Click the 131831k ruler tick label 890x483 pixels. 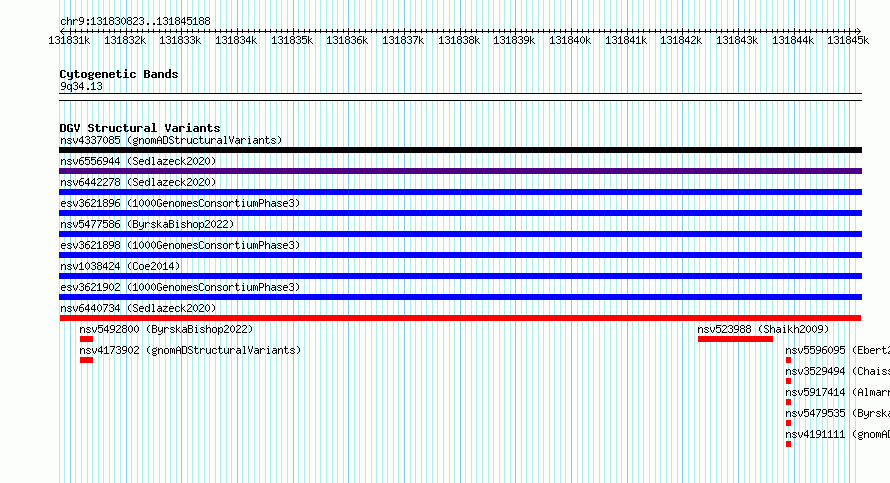(x=69, y=40)
